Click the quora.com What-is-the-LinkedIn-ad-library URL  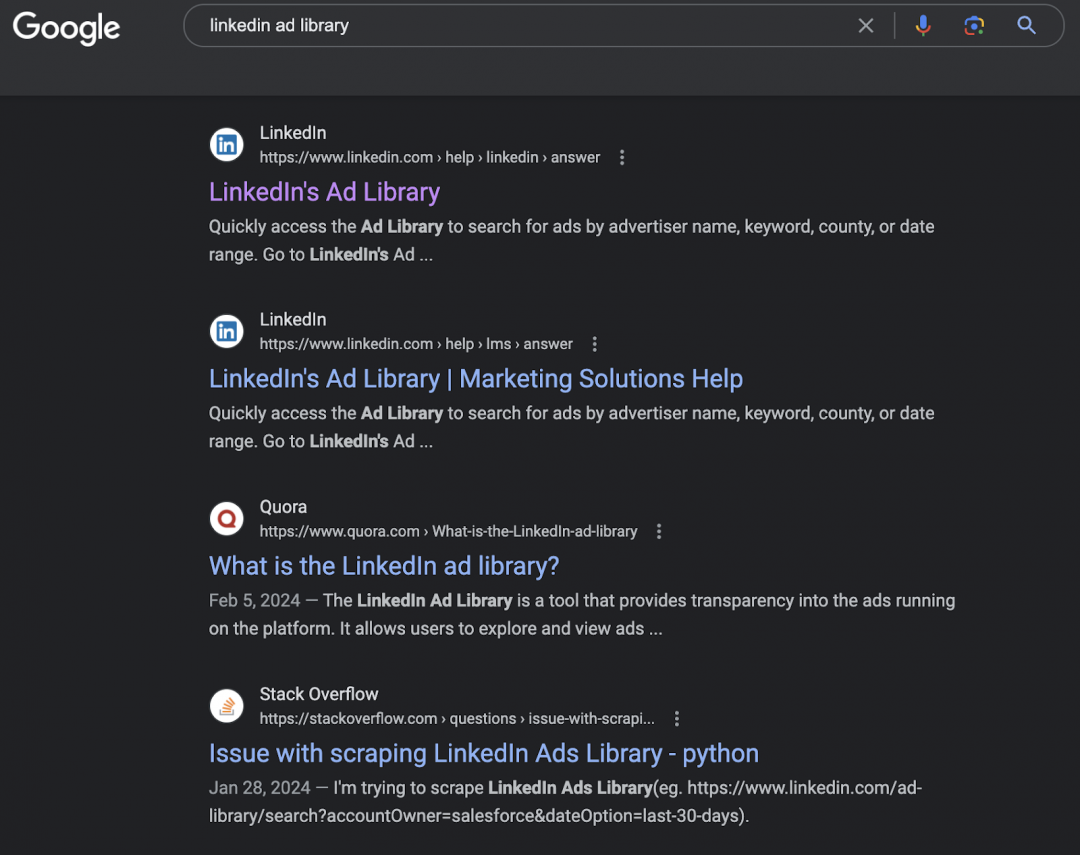tap(448, 531)
